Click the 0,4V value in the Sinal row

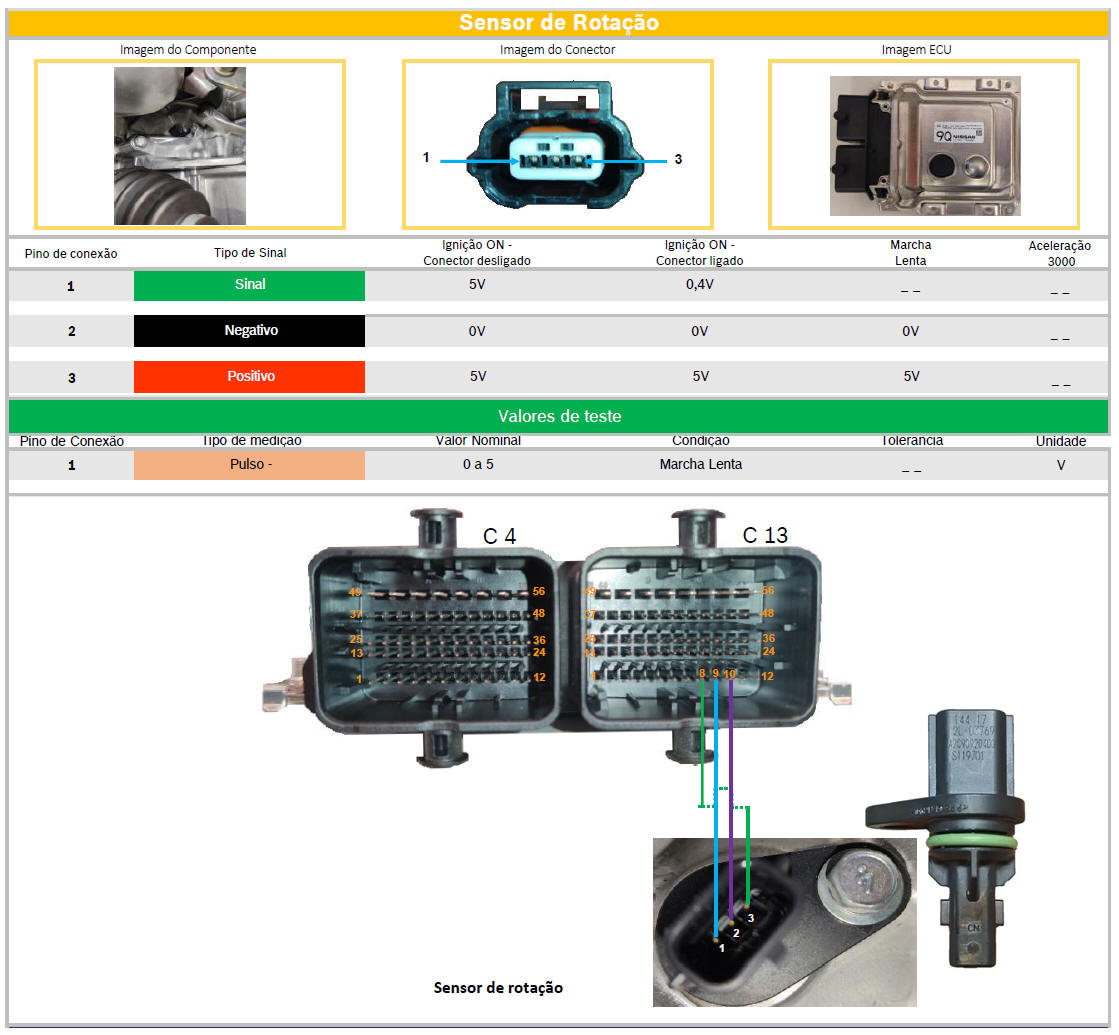(x=699, y=285)
